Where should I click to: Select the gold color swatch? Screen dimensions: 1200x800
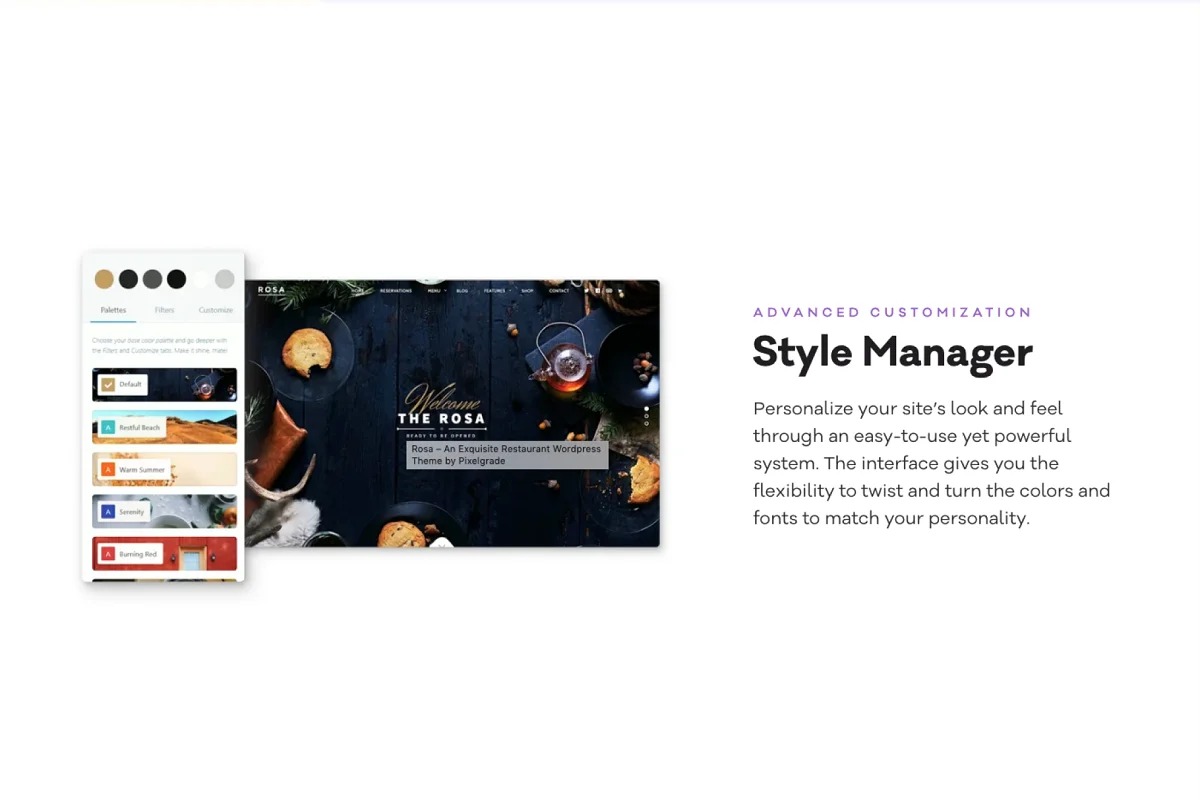(x=104, y=279)
